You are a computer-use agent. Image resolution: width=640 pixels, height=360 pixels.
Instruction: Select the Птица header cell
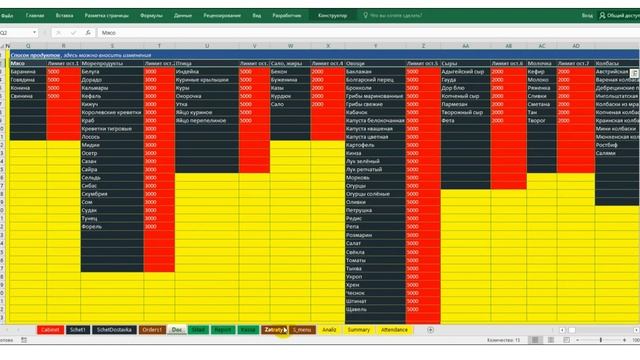[x=207, y=63]
